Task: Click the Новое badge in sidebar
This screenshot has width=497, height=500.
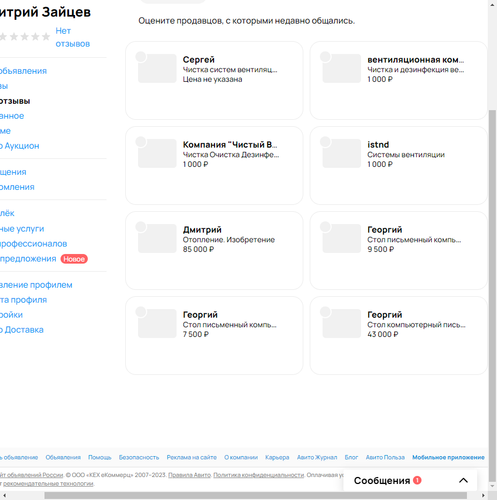Action: pyautogui.click(x=74, y=259)
